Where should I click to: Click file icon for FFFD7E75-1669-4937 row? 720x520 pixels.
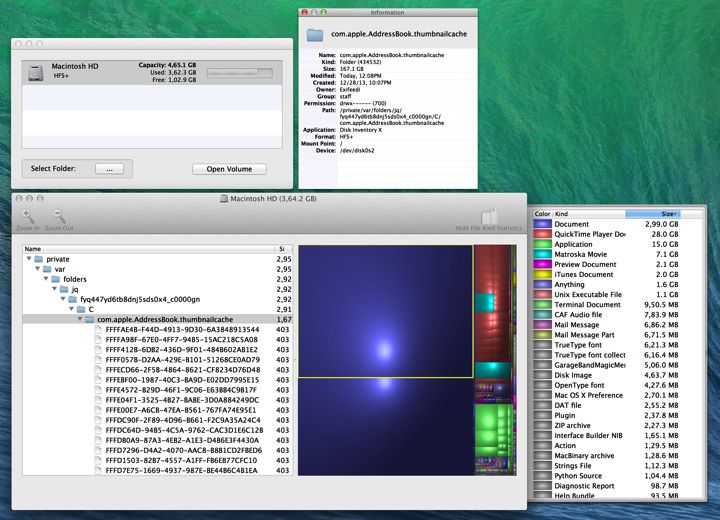[98, 470]
